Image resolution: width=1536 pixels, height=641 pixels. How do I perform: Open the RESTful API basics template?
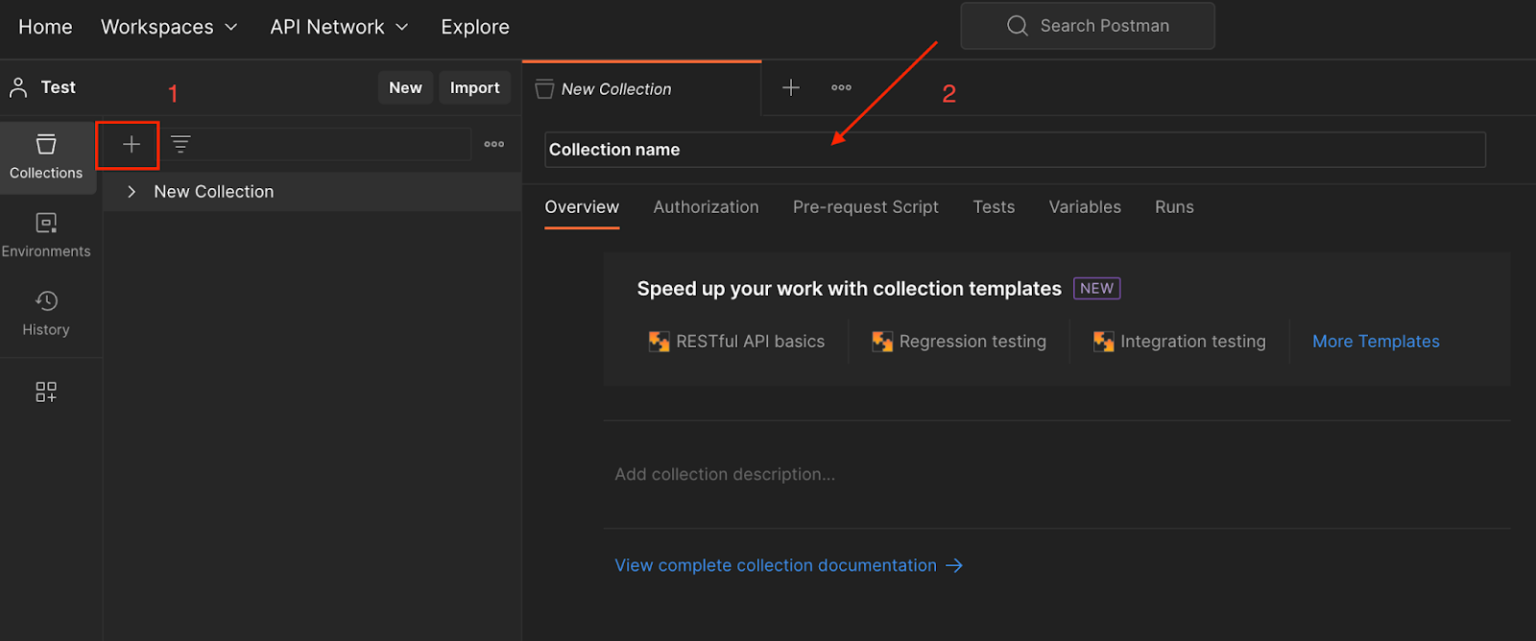[737, 341]
